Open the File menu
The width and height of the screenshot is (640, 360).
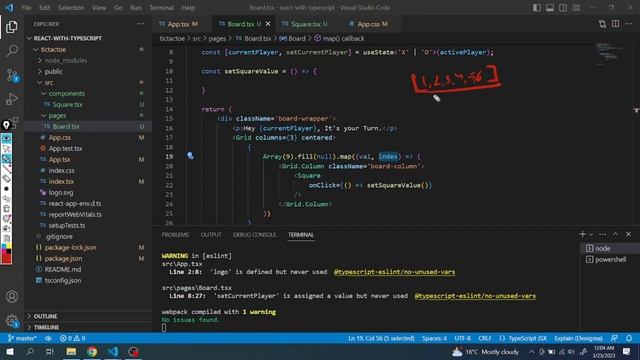click(26, 8)
